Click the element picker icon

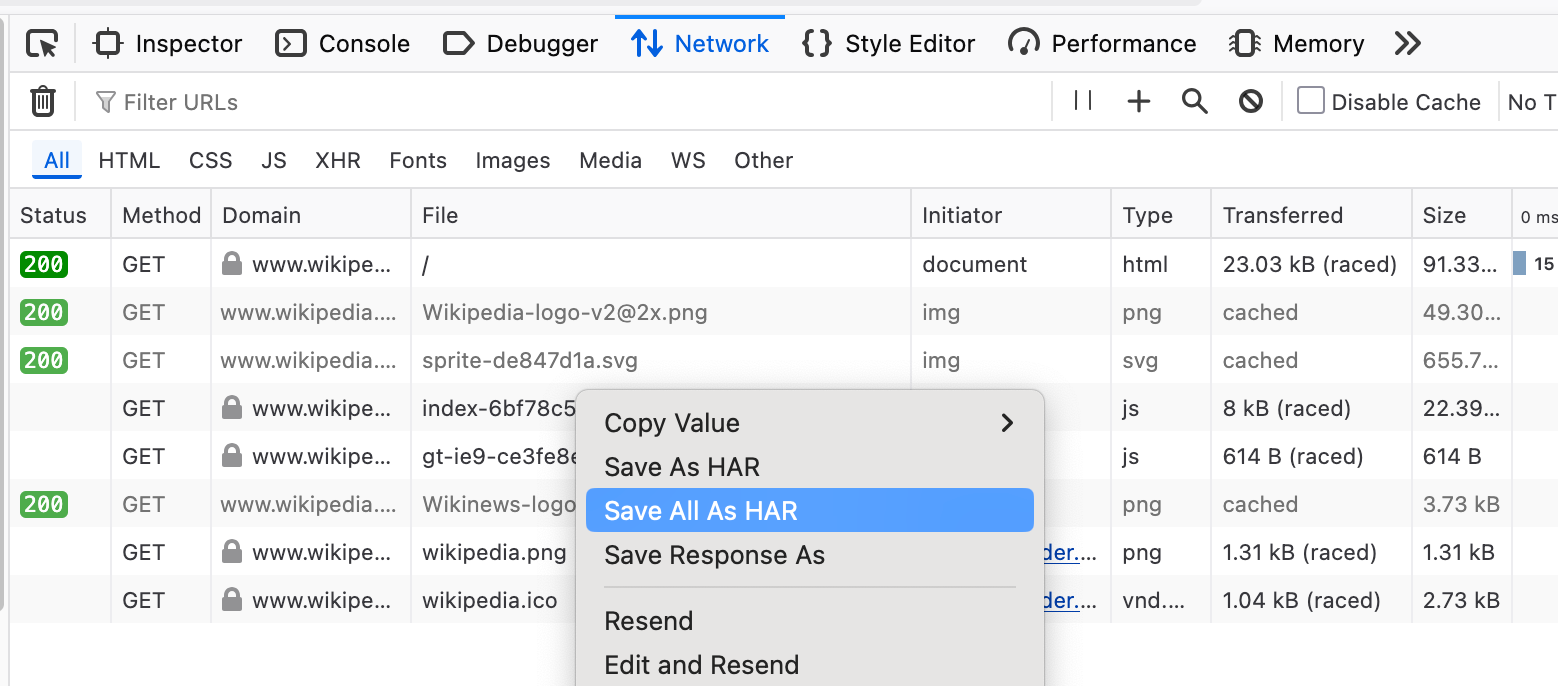point(42,44)
